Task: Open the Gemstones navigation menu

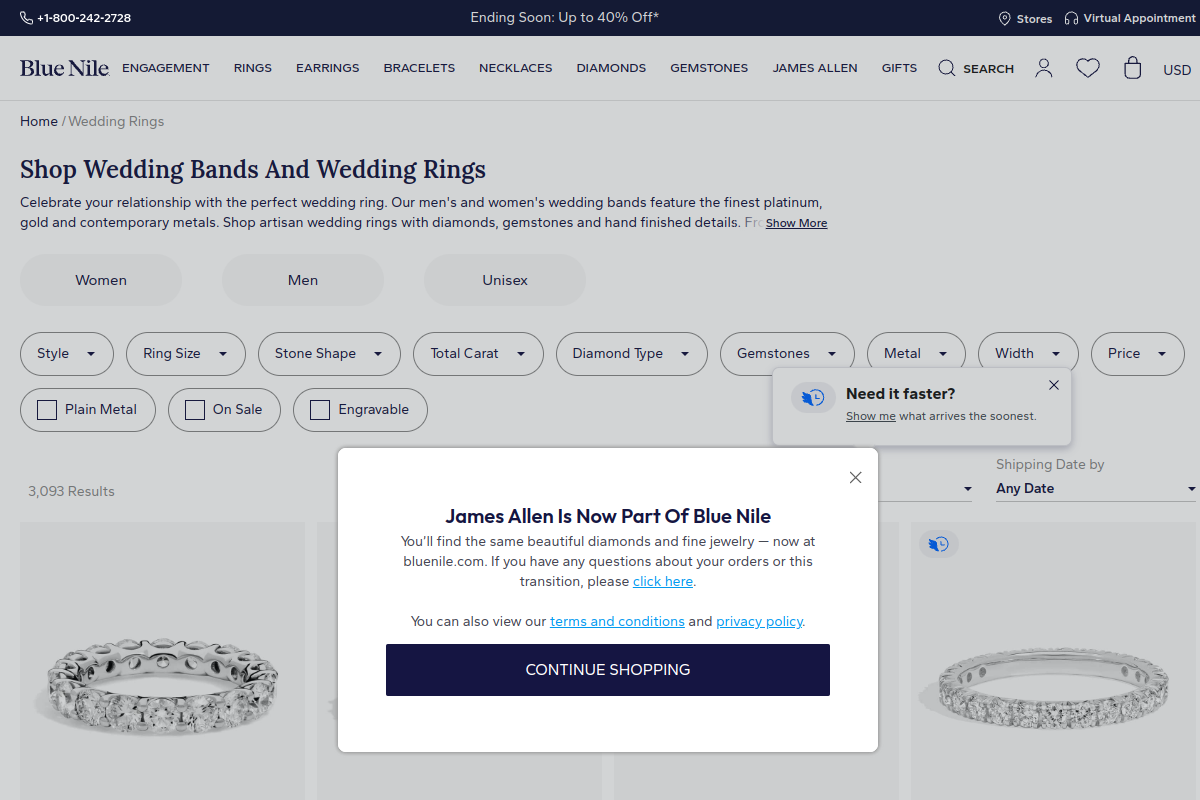Action: click(709, 68)
